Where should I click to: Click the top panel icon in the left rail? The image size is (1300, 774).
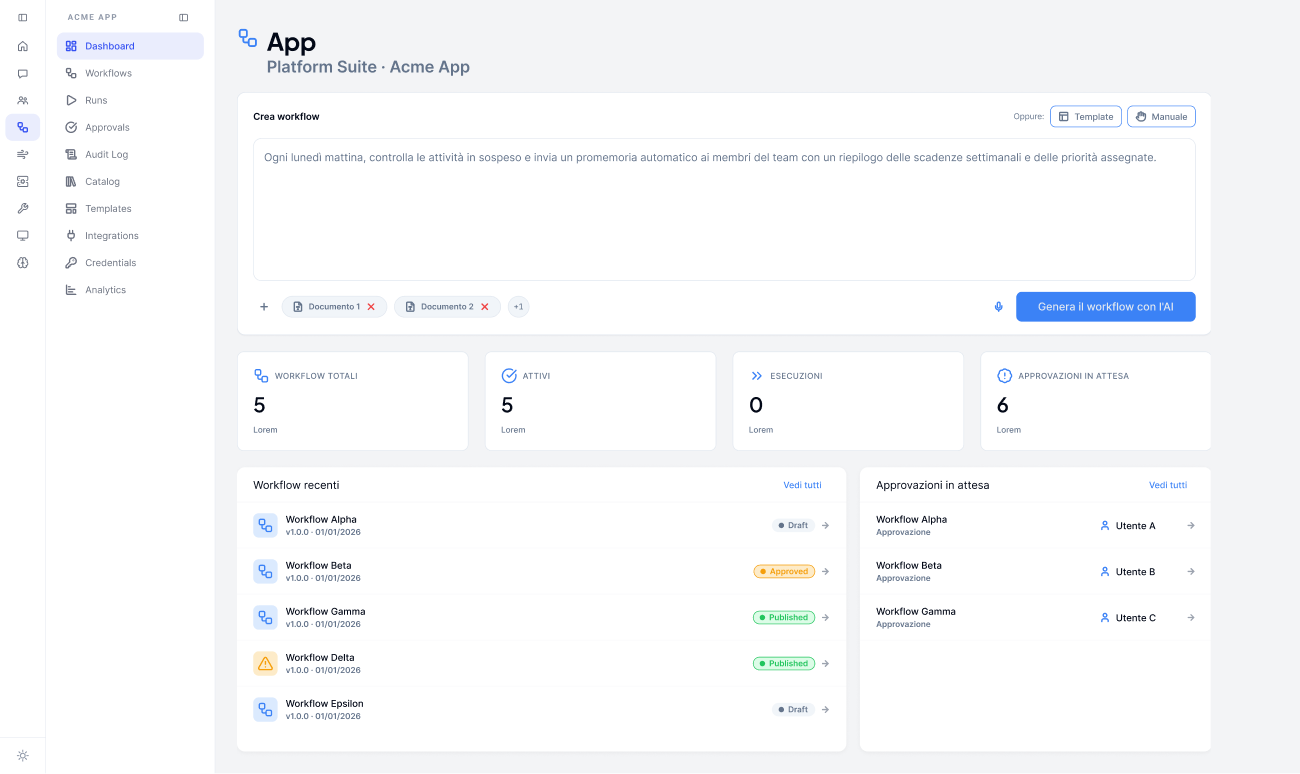pyautogui.click(x=22, y=17)
